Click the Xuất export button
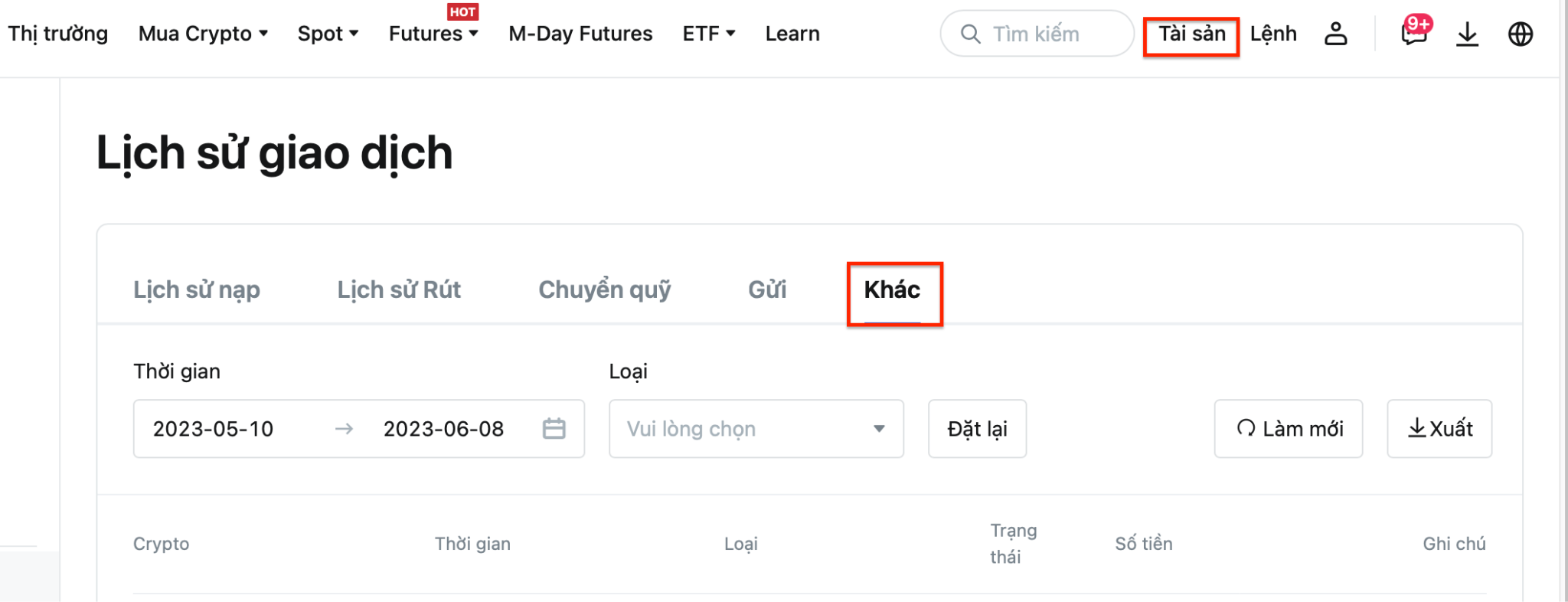The height and width of the screenshot is (602, 1568). (1439, 428)
